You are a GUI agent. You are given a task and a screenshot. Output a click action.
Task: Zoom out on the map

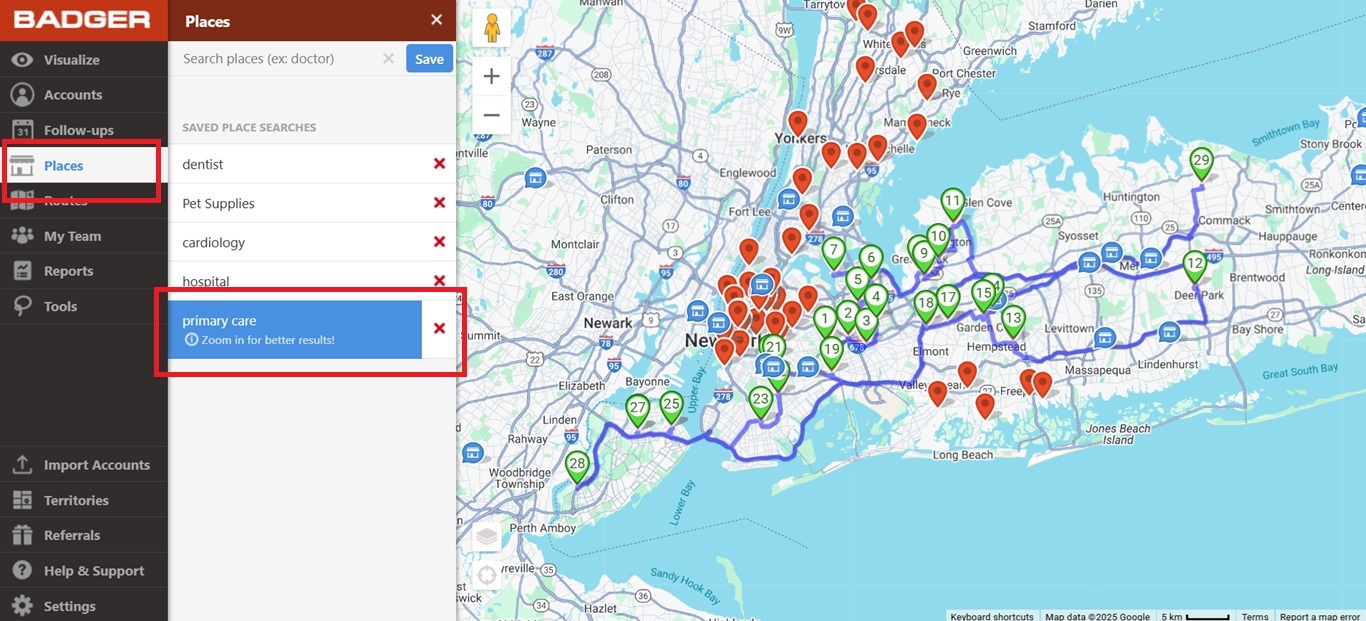(491, 115)
